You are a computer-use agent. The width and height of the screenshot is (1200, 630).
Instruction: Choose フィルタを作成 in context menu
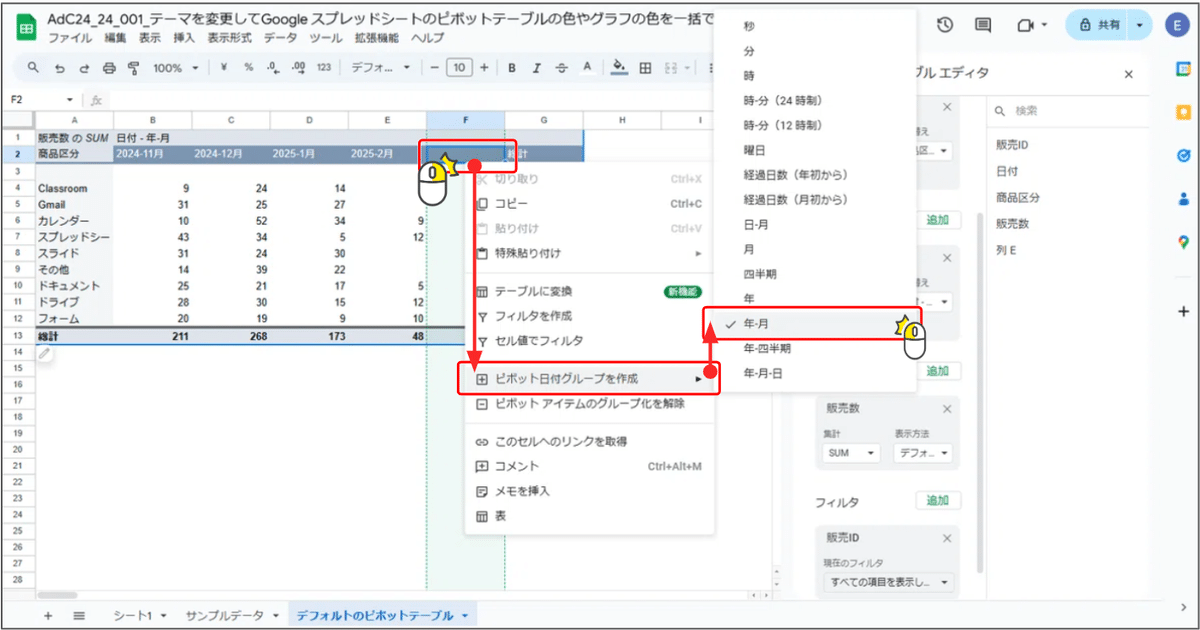(x=590, y=316)
